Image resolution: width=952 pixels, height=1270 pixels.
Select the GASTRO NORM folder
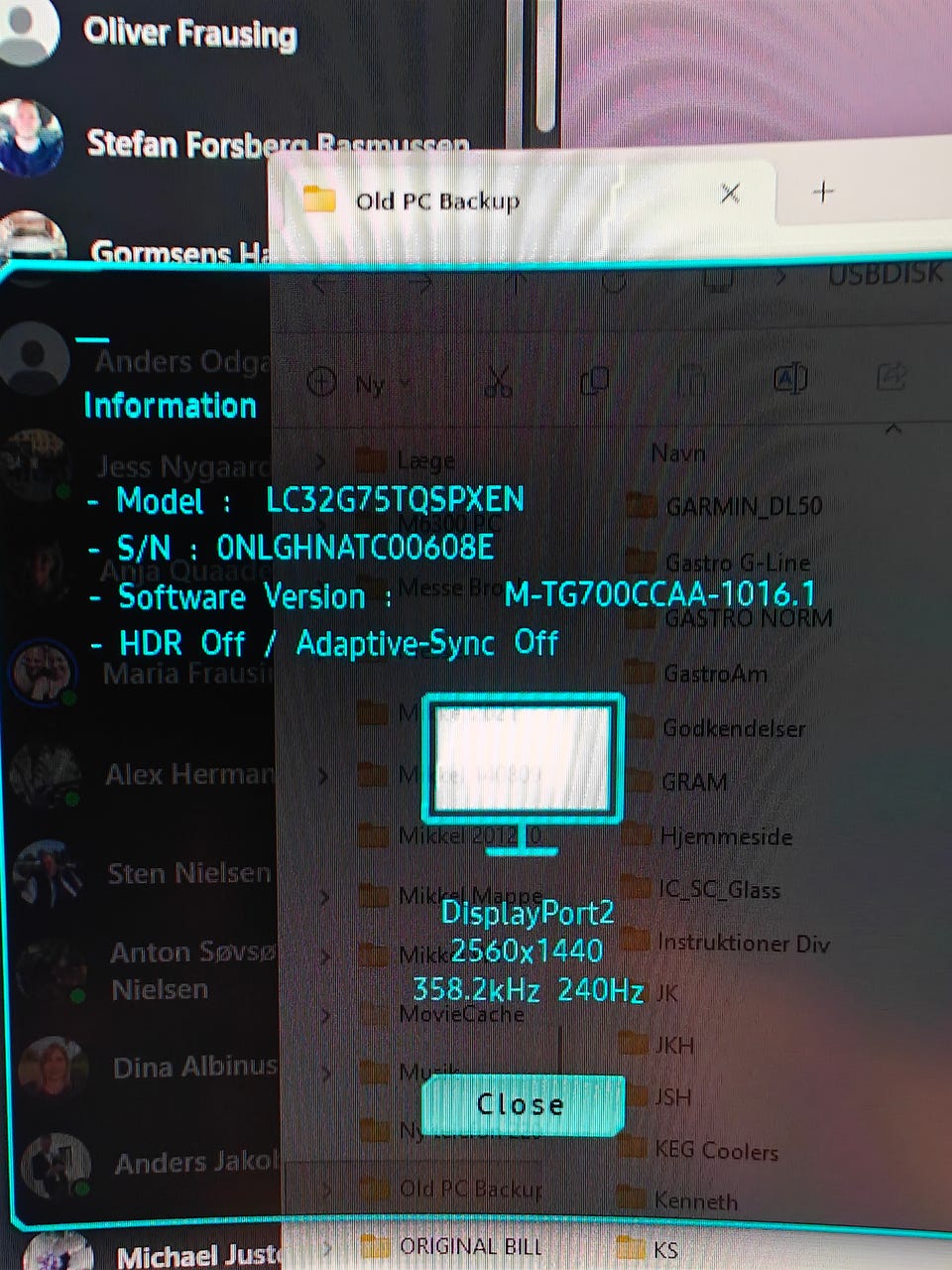(748, 618)
